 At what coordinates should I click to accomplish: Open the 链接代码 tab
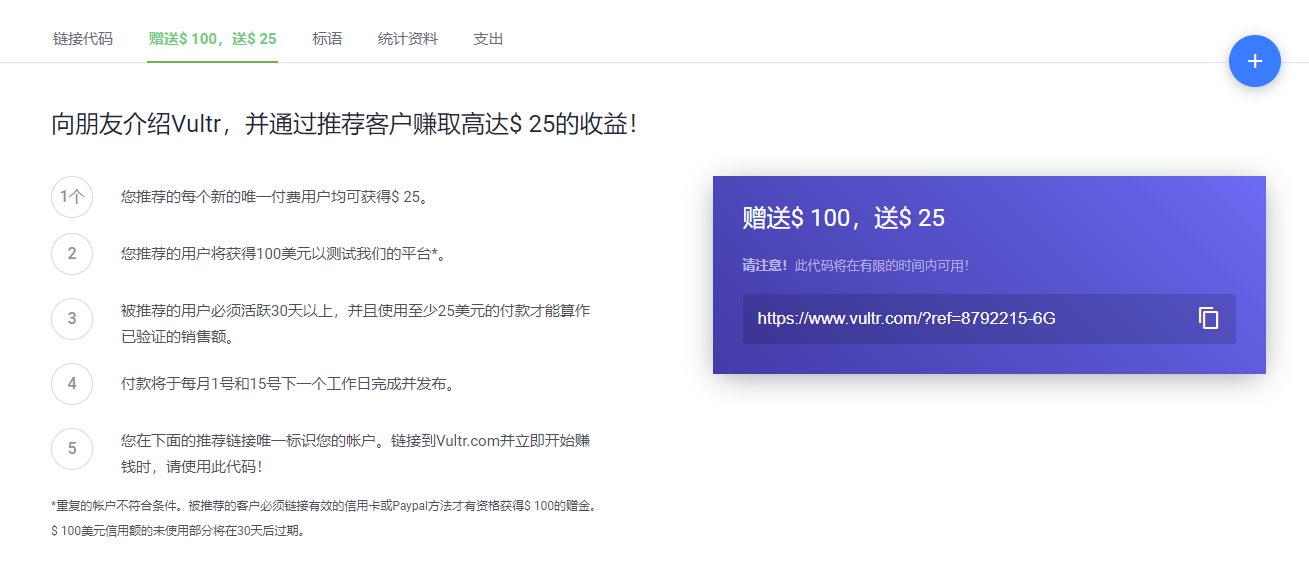tap(83, 39)
